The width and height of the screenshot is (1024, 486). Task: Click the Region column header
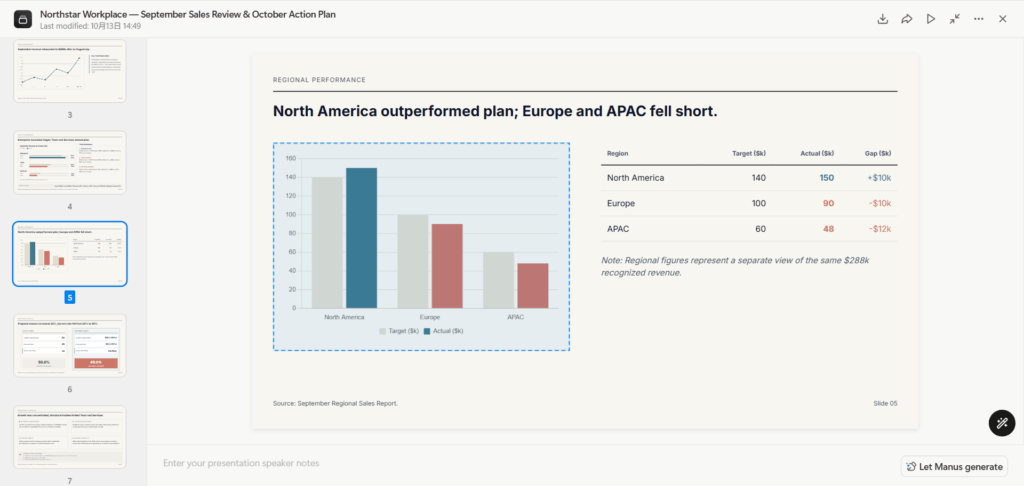[x=617, y=154]
